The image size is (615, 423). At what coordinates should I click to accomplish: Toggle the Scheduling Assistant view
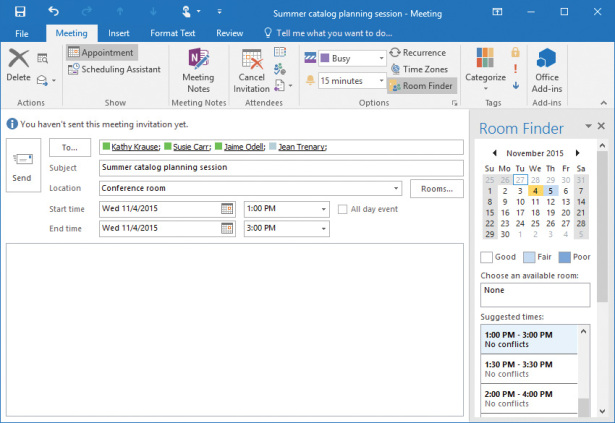coord(114,69)
